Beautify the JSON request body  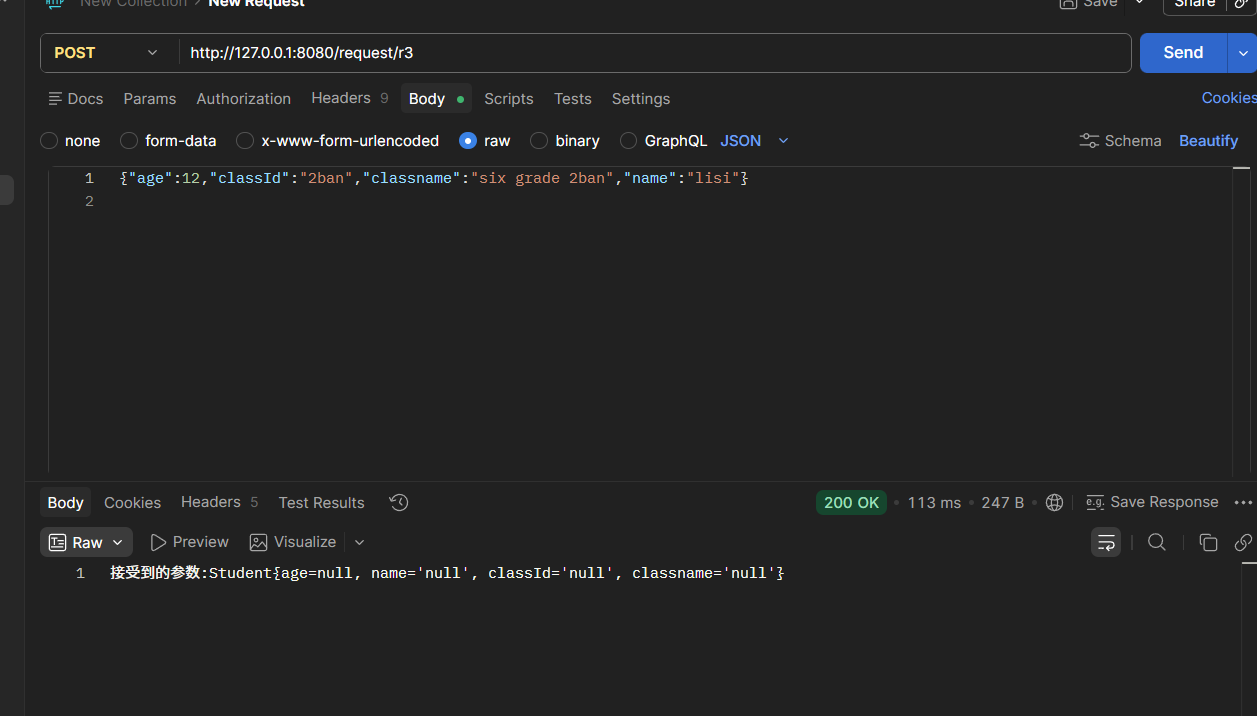1208,141
